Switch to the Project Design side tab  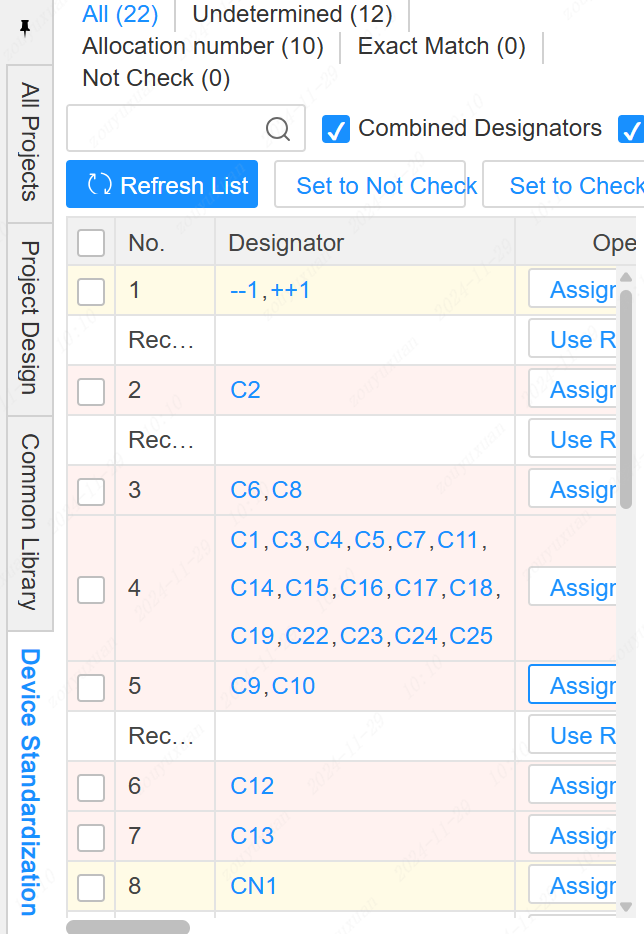[30, 317]
